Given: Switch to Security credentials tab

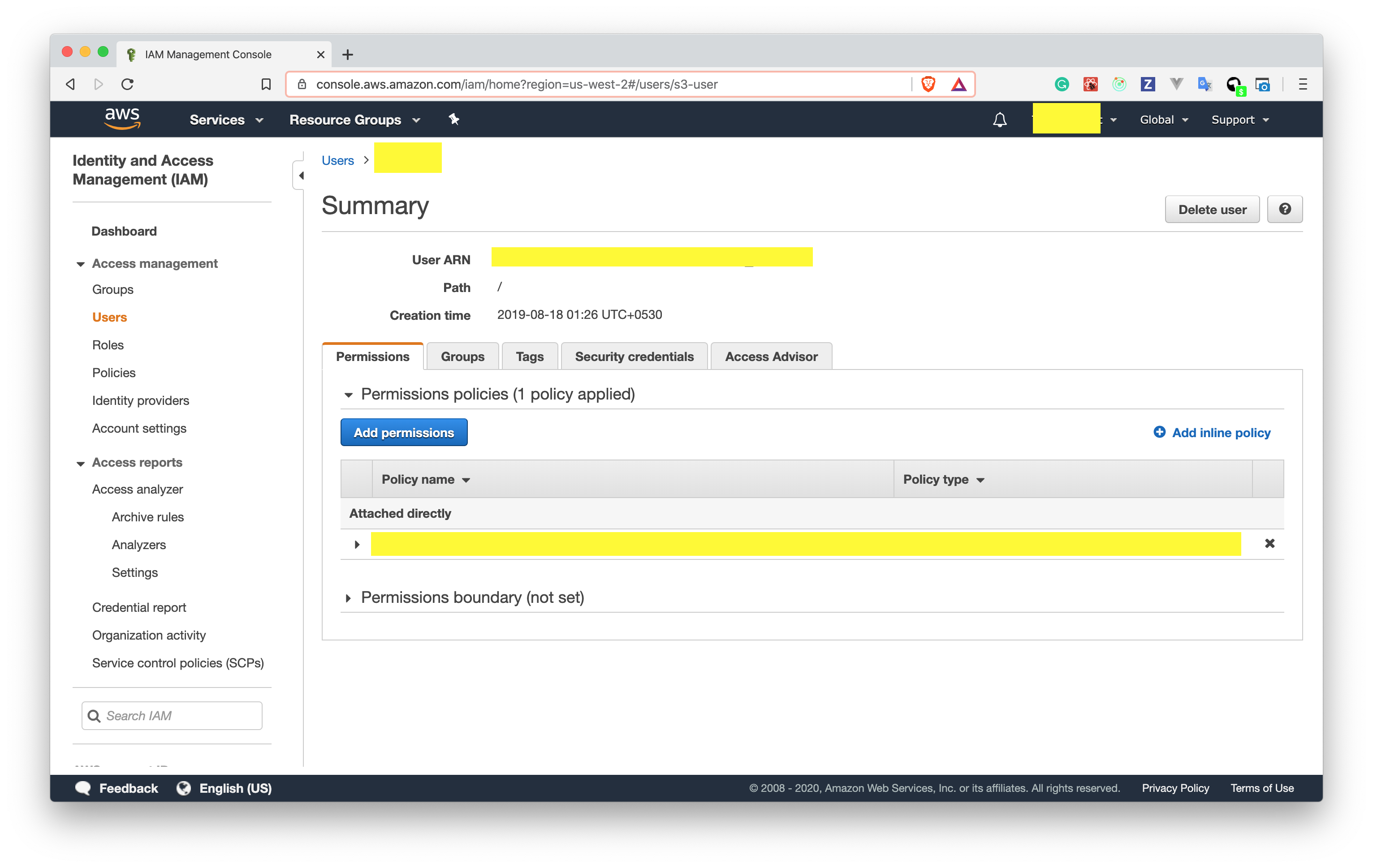Looking at the screenshot, I should point(634,357).
